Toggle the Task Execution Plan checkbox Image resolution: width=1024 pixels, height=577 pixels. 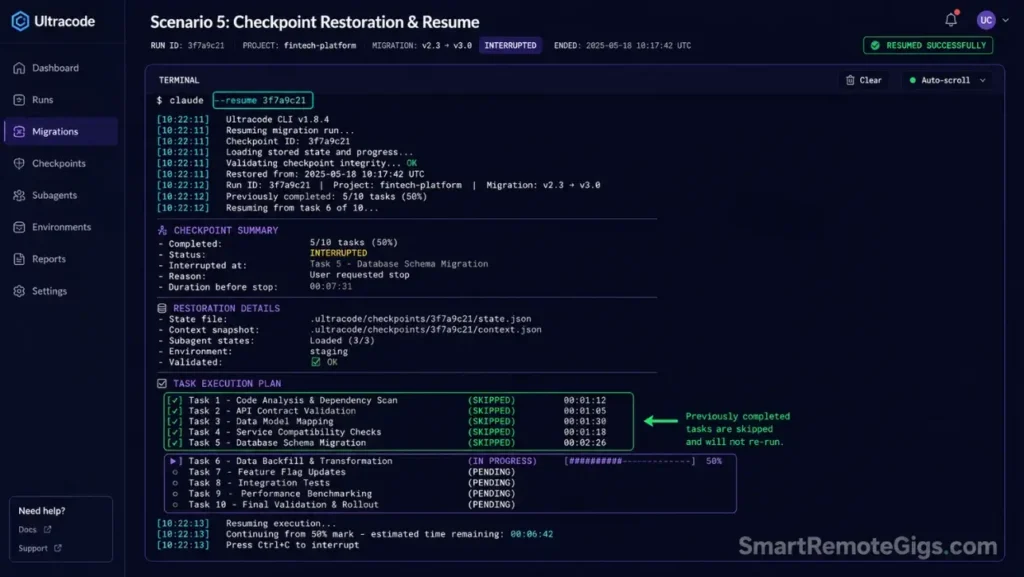pos(162,384)
